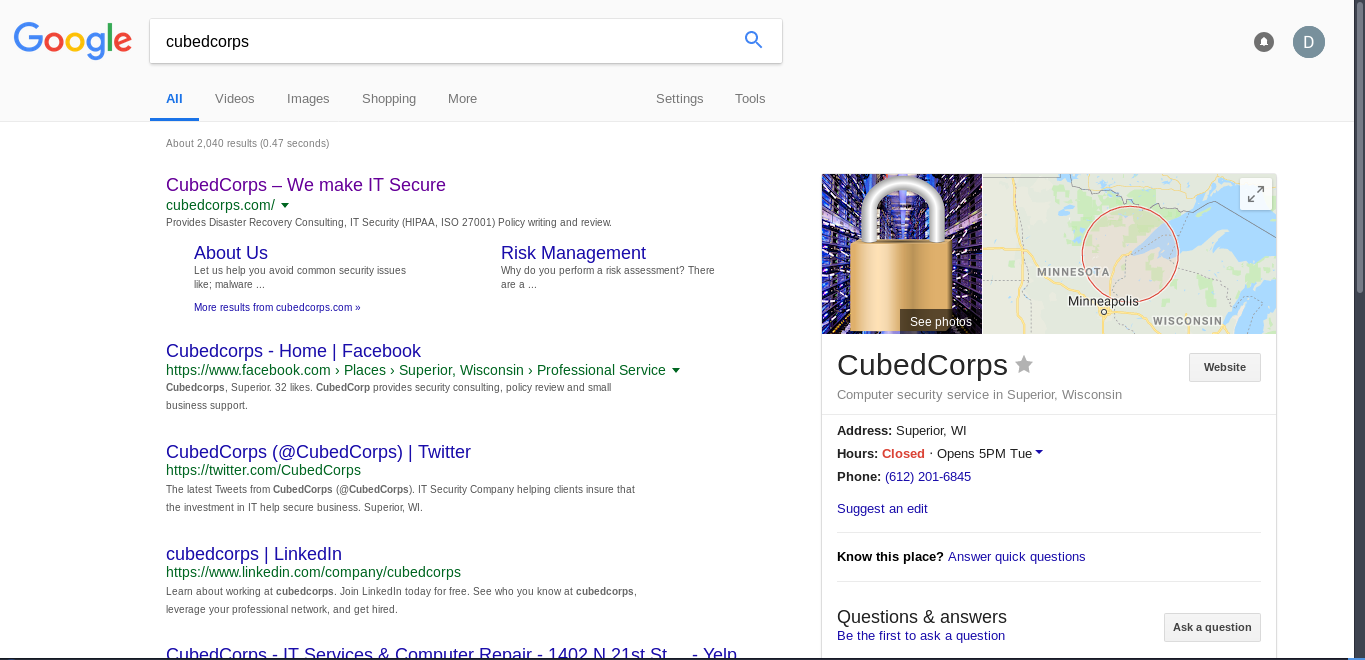Click the padlock See photos thumbnail

point(902,254)
